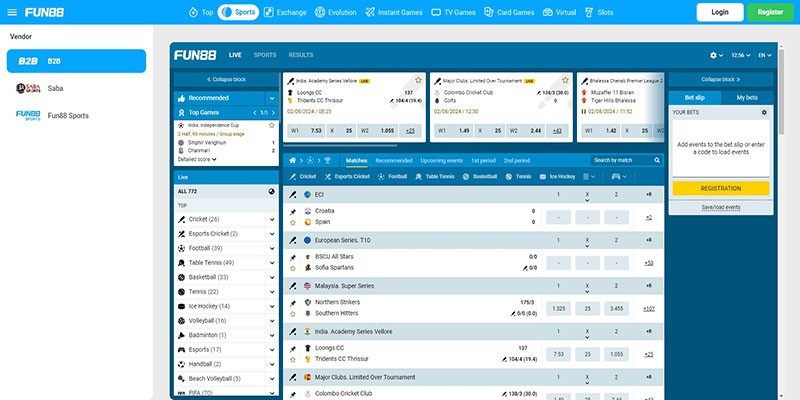Favorite India Independence Cup star
This screenshot has width=800, height=400.
[x=272, y=125]
